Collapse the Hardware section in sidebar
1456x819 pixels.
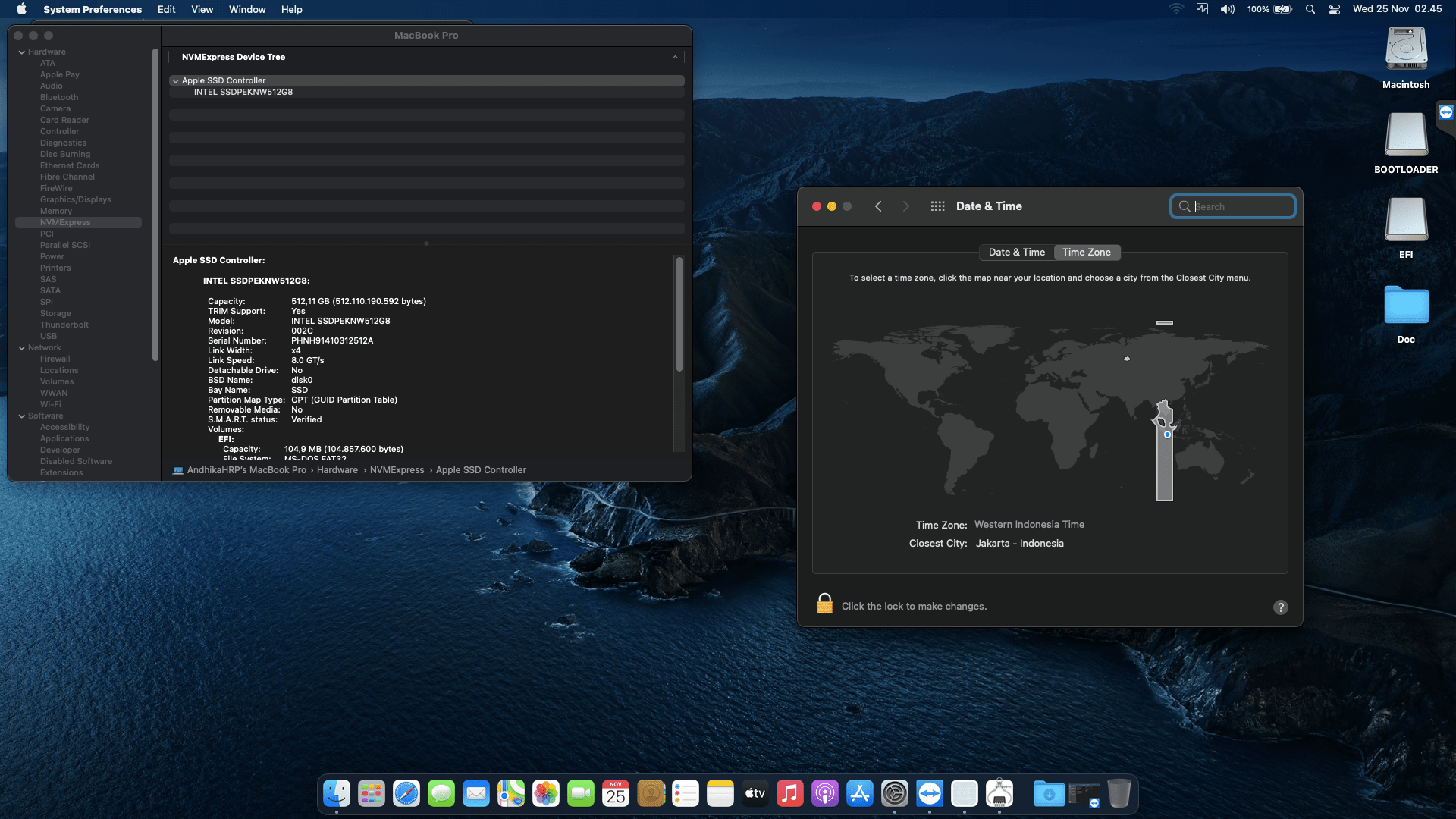tap(22, 52)
